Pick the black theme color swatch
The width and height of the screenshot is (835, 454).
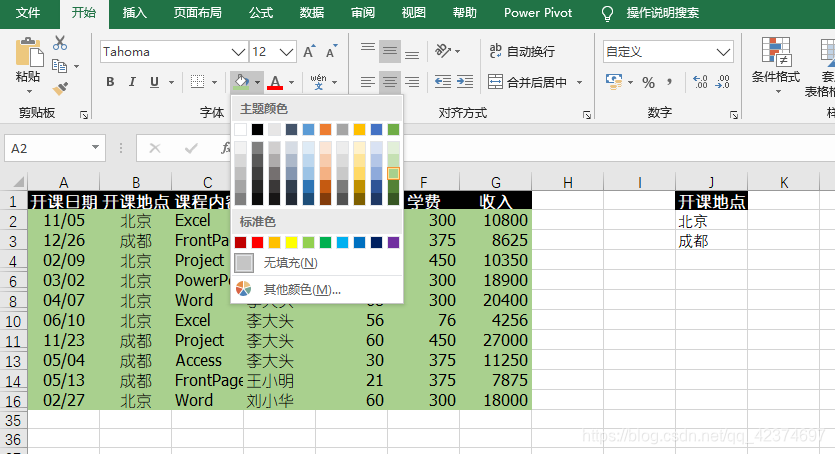coord(257,129)
